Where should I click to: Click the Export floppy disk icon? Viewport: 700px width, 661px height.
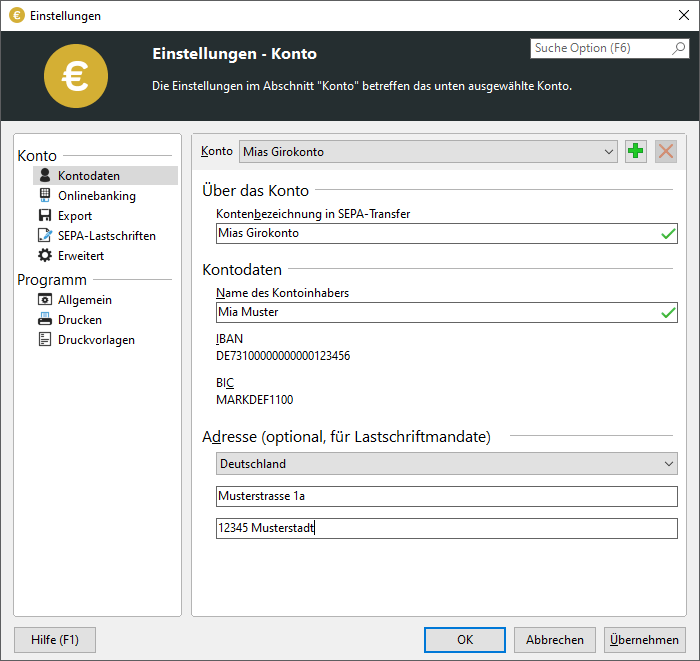click(45, 216)
